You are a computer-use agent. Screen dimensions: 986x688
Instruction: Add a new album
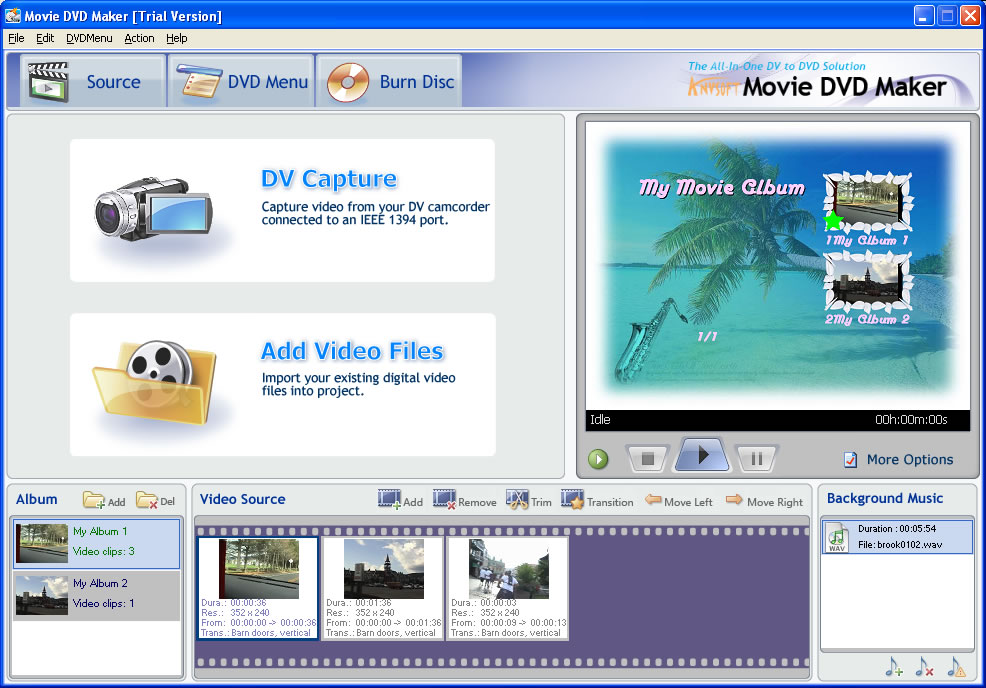click(104, 500)
